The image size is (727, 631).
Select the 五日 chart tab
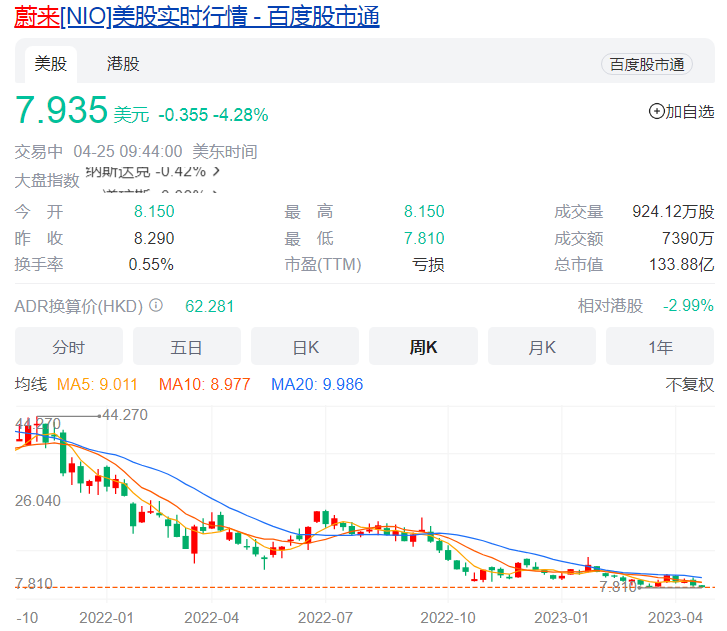pos(186,346)
